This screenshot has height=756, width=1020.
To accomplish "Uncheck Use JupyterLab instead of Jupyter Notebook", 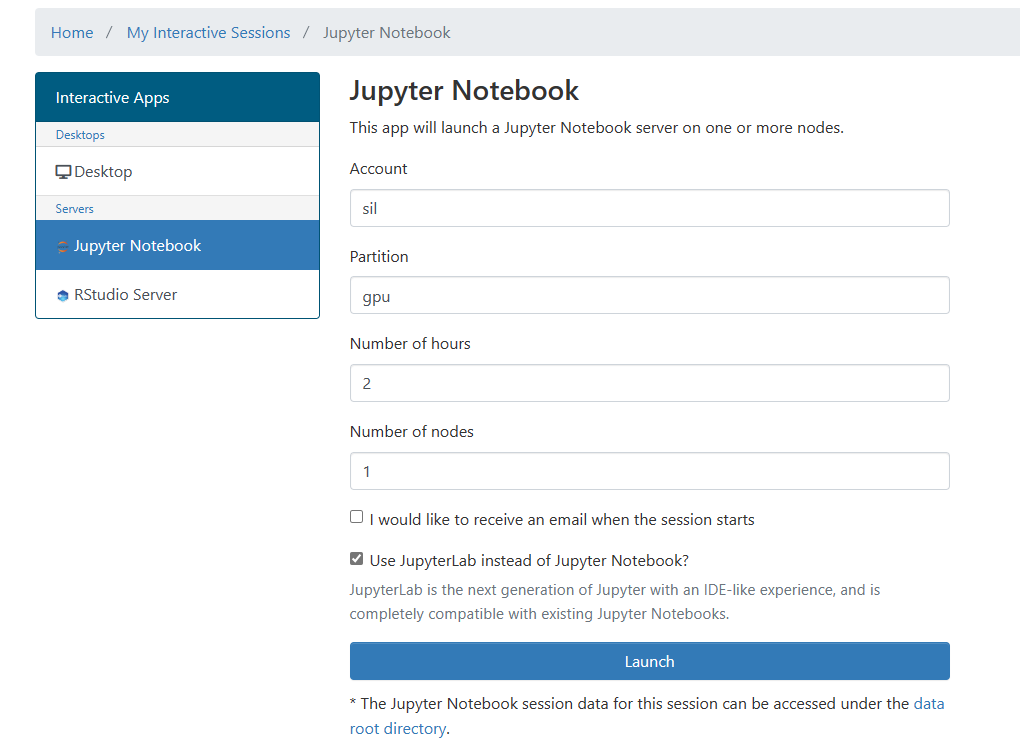I will tap(356, 558).
